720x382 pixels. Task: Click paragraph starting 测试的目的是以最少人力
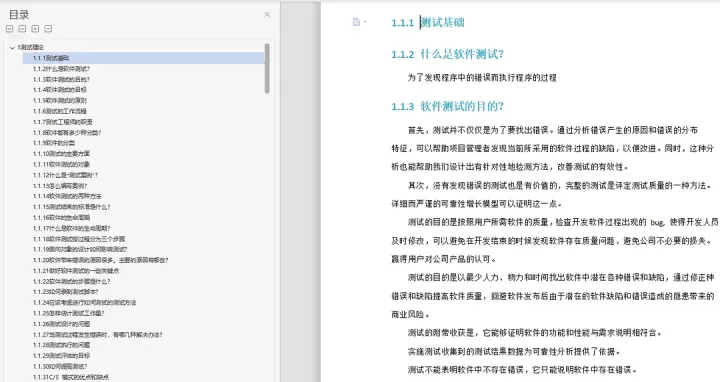pyautogui.click(x=553, y=296)
